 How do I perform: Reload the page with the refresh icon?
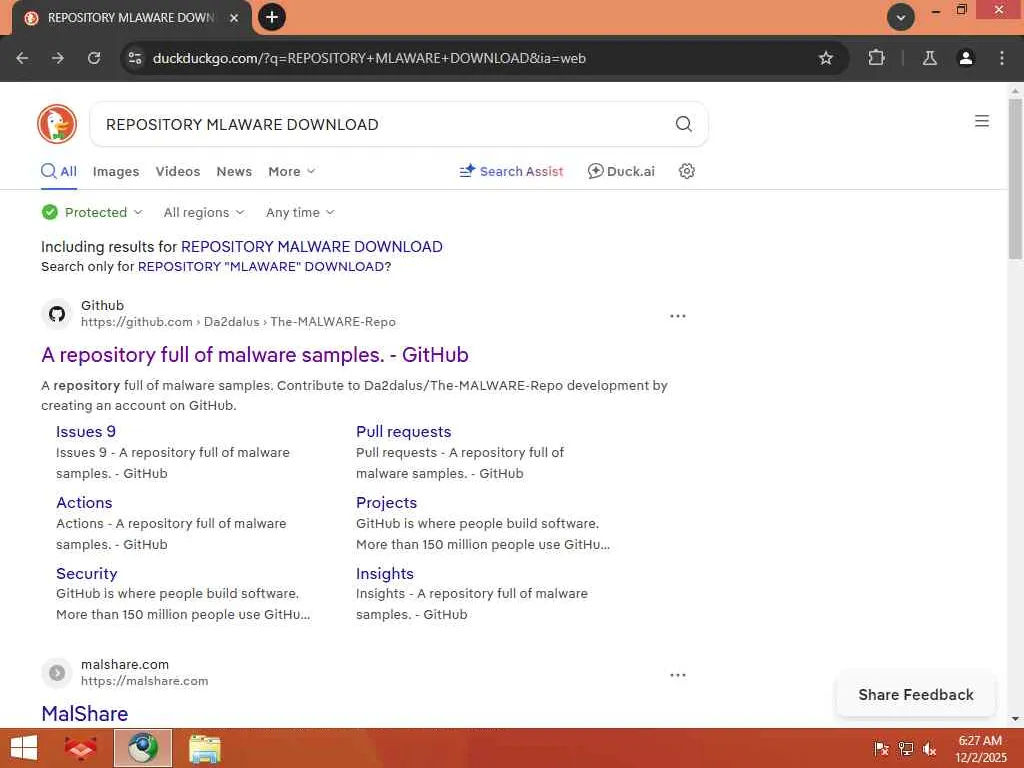pyautogui.click(x=94, y=58)
